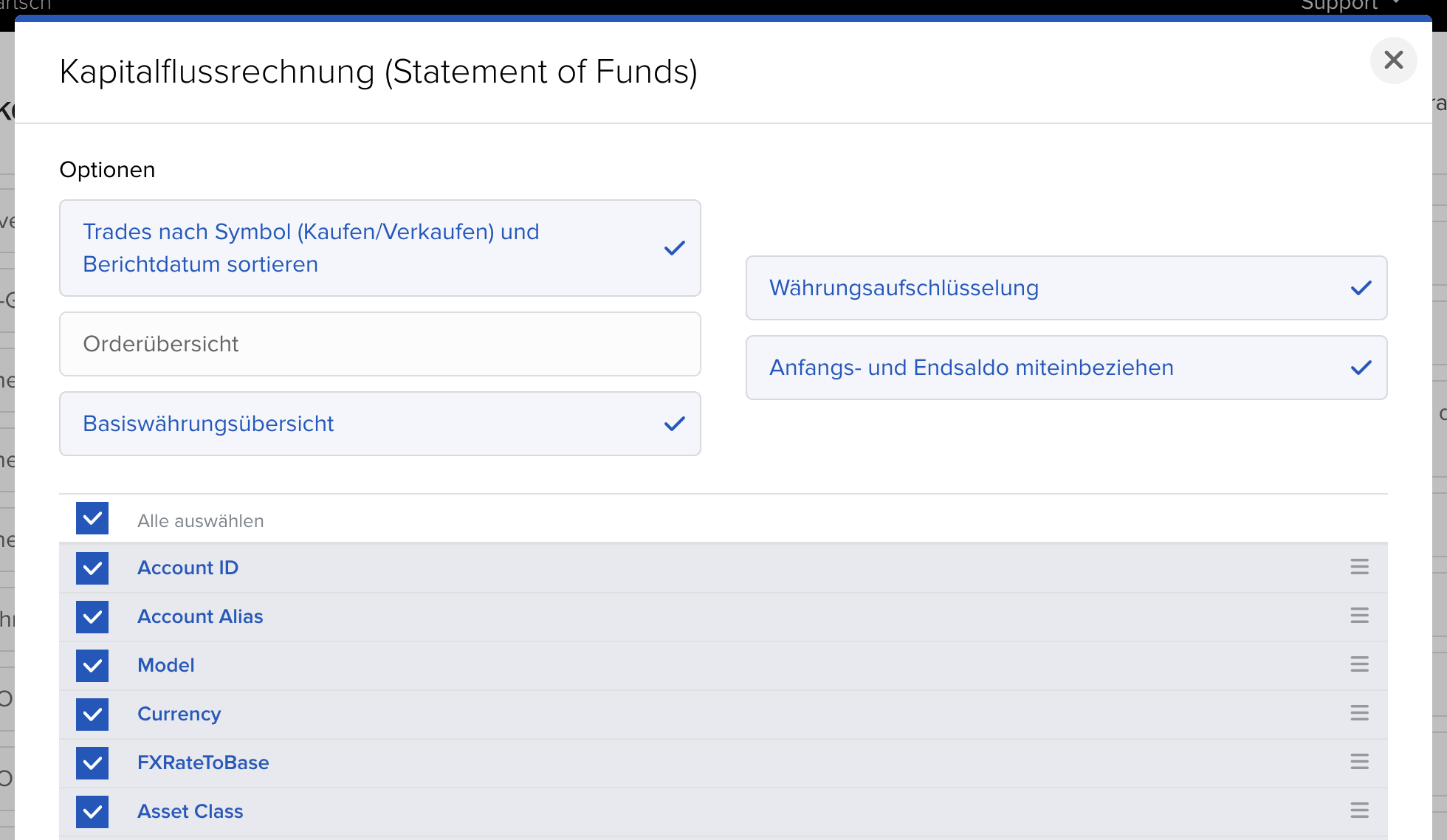The height and width of the screenshot is (840, 1447).
Task: Toggle the Orderübersicht option
Action: [x=379, y=344]
